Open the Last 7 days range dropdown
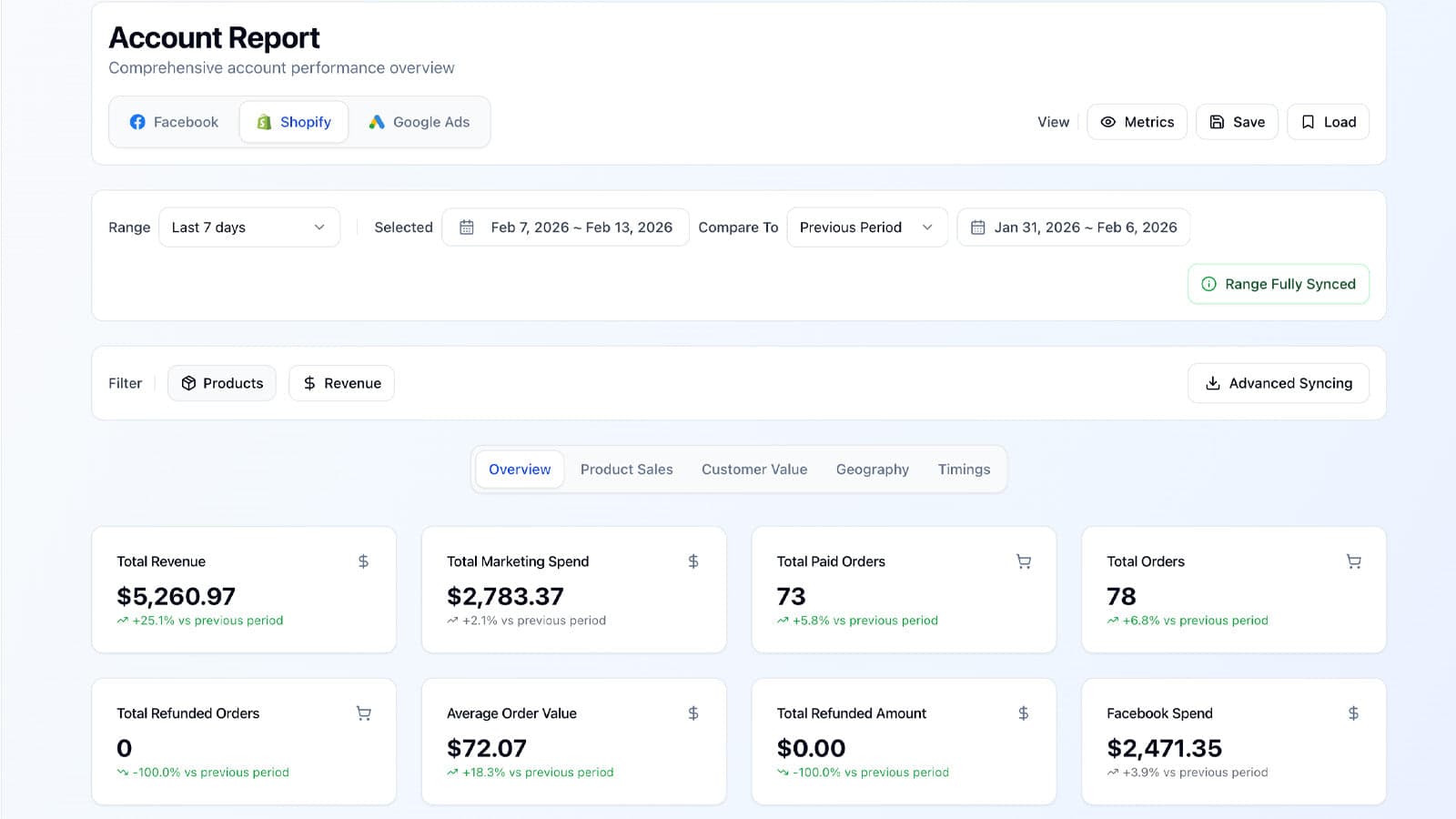Viewport: 1456px width, 819px height. point(249,227)
